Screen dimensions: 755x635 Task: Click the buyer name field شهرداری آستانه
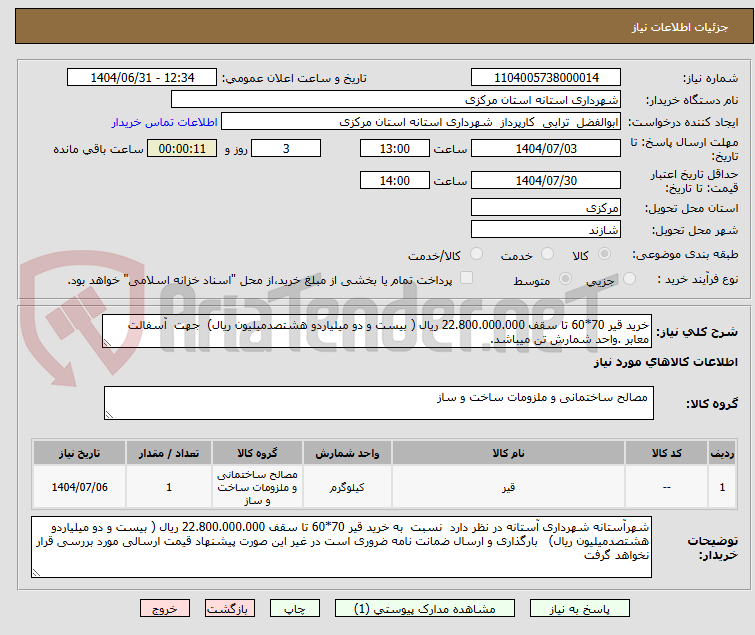pos(395,100)
